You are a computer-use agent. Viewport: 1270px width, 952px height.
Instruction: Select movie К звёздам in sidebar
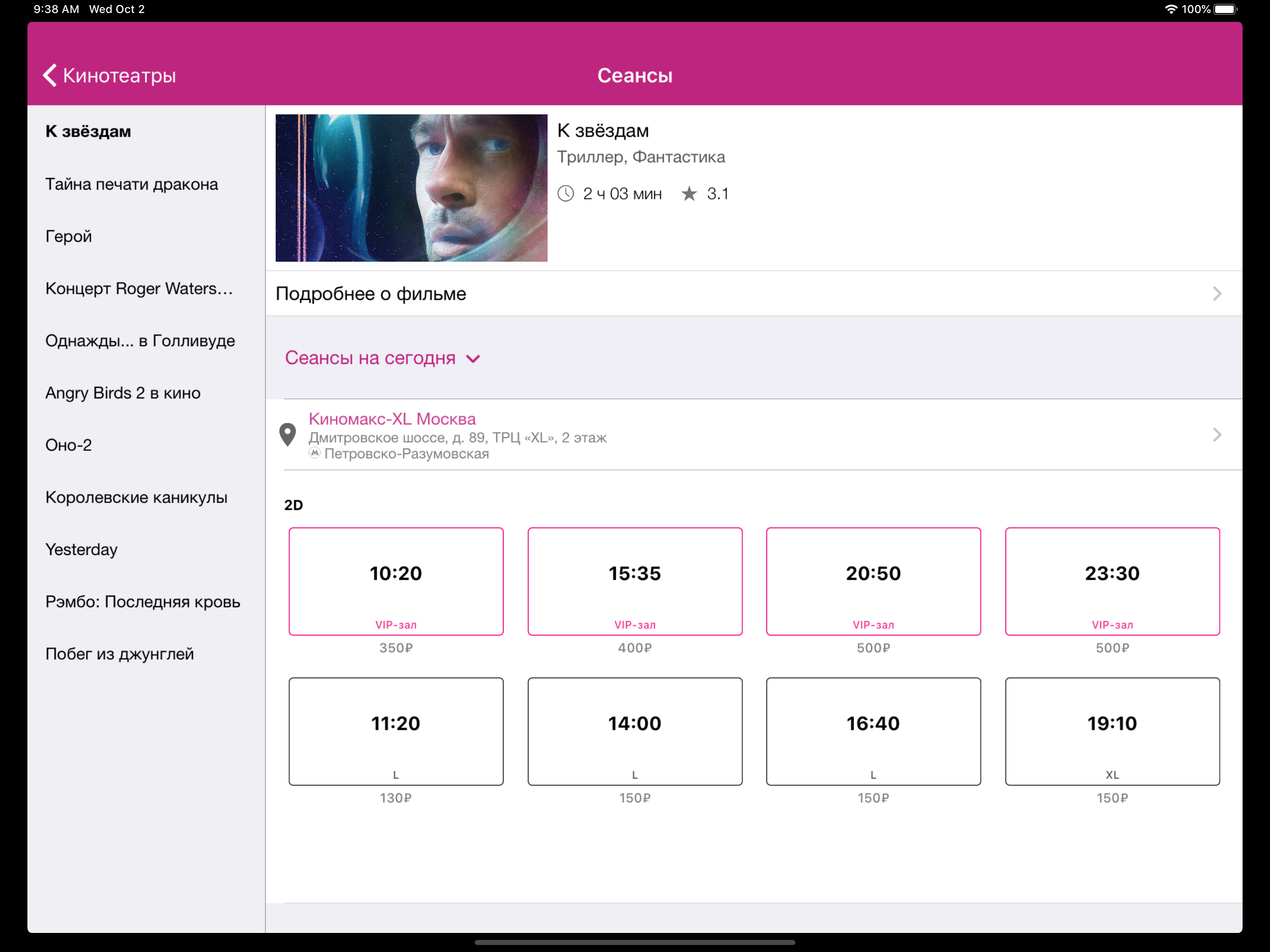[146, 132]
